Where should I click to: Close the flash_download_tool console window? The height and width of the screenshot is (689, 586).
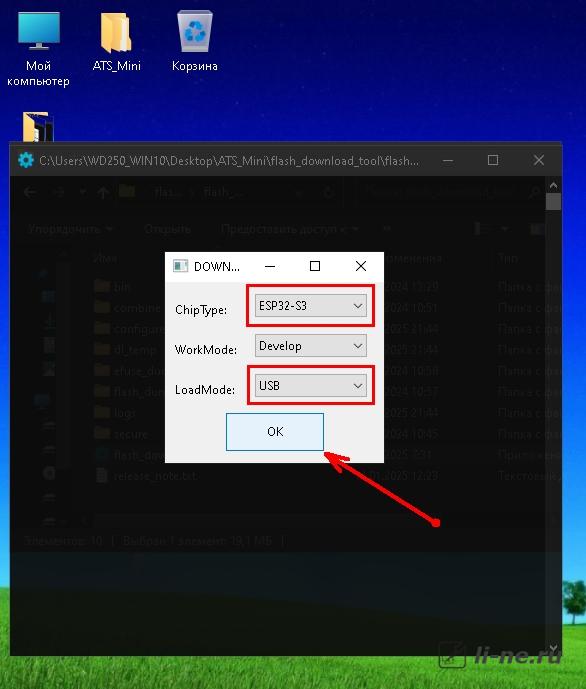[x=539, y=160]
